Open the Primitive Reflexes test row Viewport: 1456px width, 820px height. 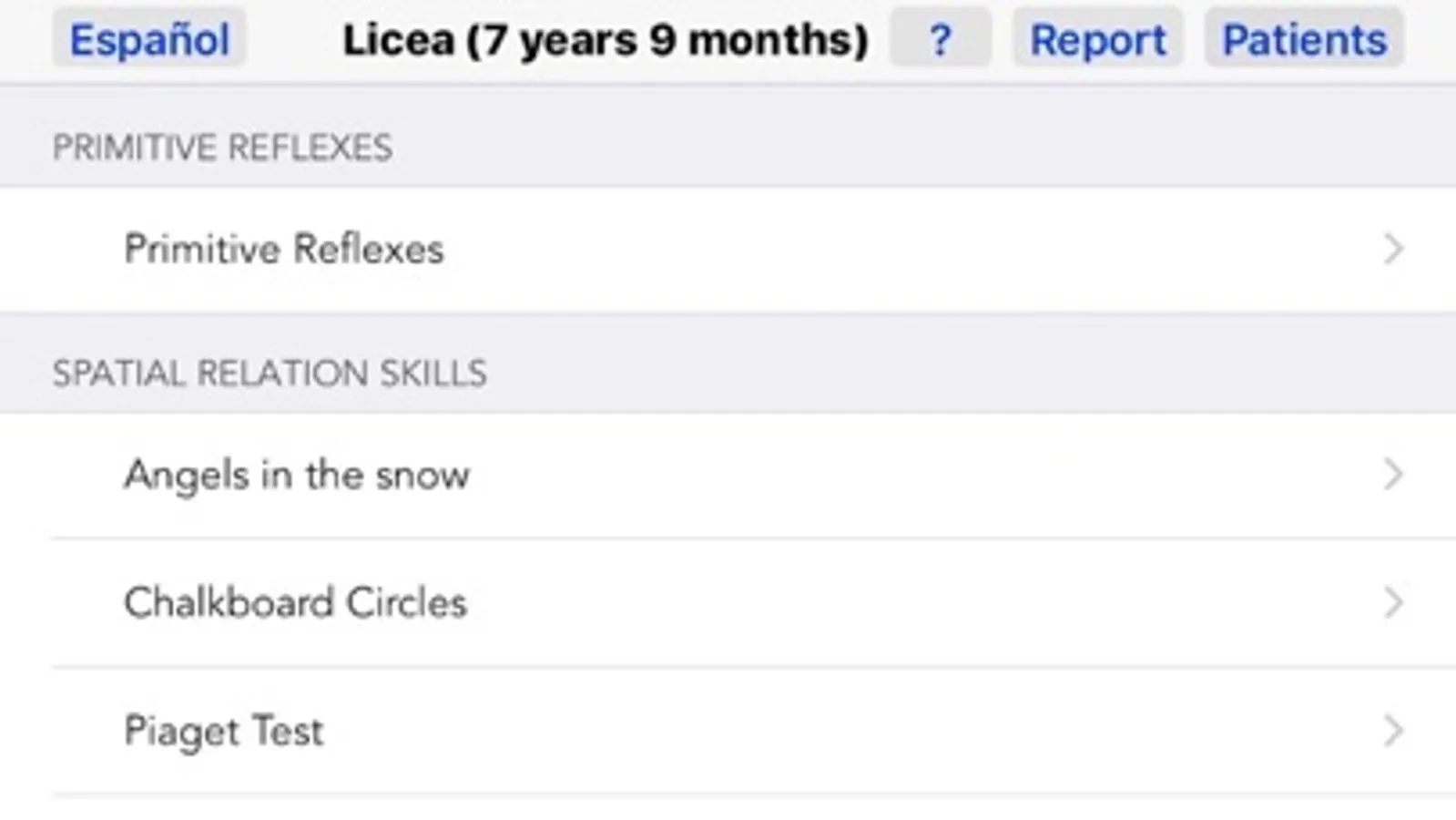(284, 249)
